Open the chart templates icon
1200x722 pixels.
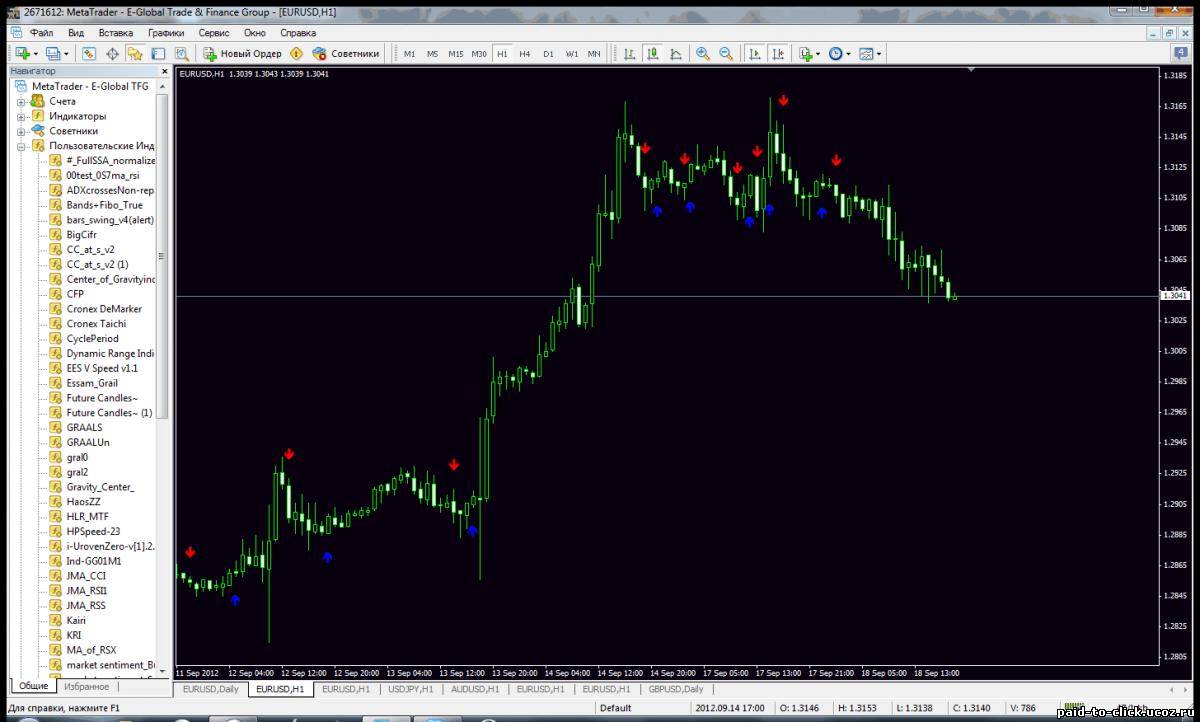(x=866, y=53)
